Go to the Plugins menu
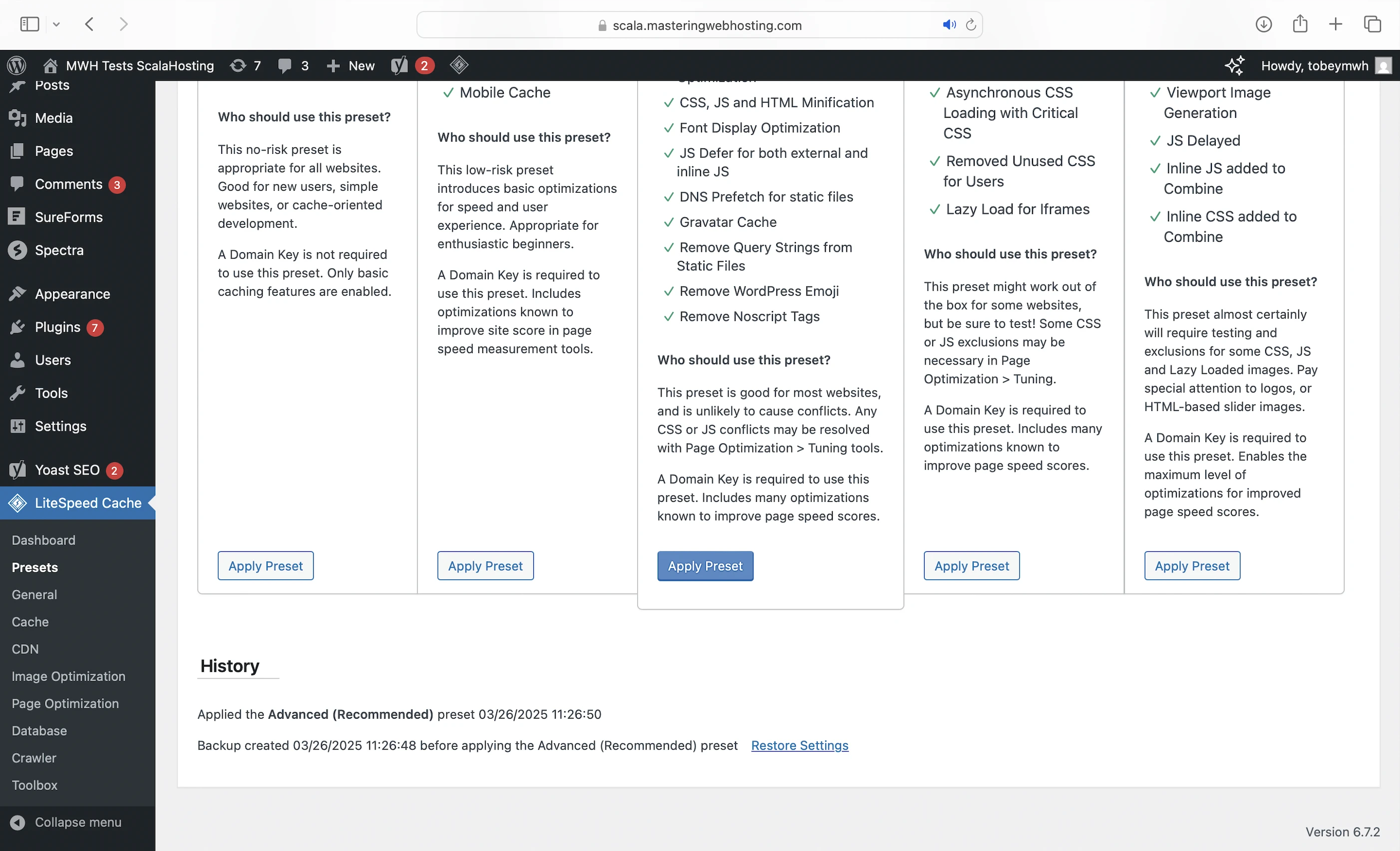The height and width of the screenshot is (851, 1400). (x=57, y=327)
